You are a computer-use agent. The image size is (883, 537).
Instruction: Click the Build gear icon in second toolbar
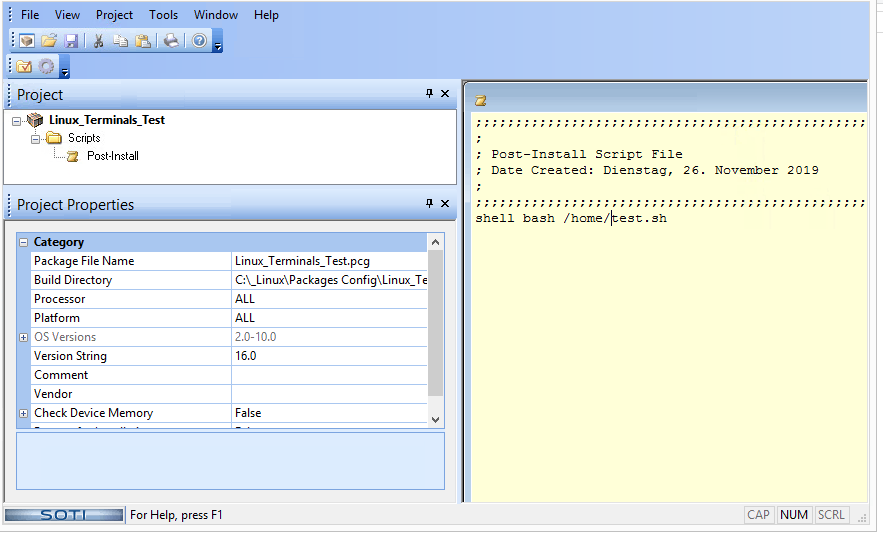pos(46,67)
